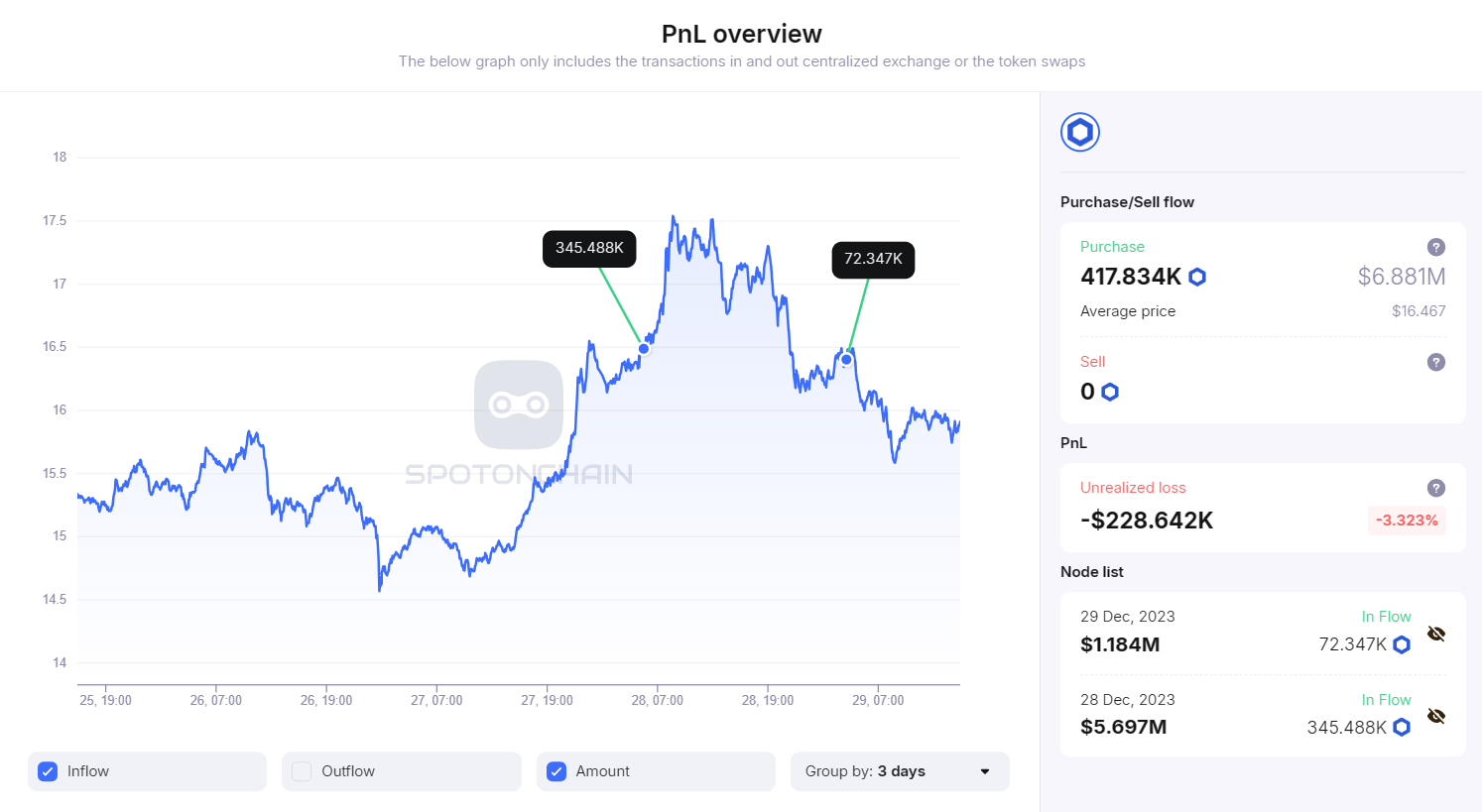Screen dimensions: 1482x812
Task: Uncheck the Inflow filter checkbox
Action: (47, 771)
